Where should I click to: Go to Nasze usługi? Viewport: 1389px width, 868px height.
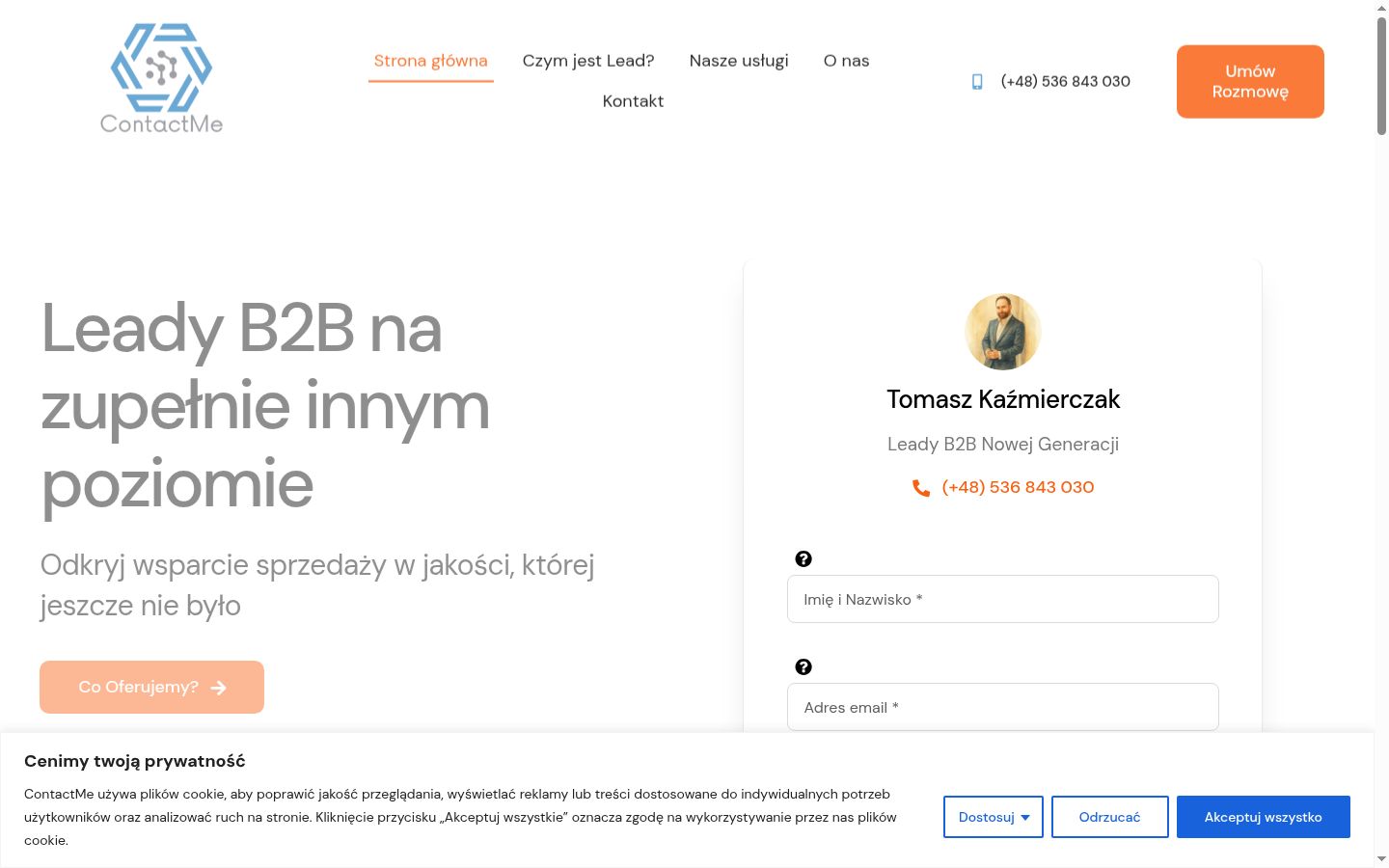pyautogui.click(x=739, y=61)
